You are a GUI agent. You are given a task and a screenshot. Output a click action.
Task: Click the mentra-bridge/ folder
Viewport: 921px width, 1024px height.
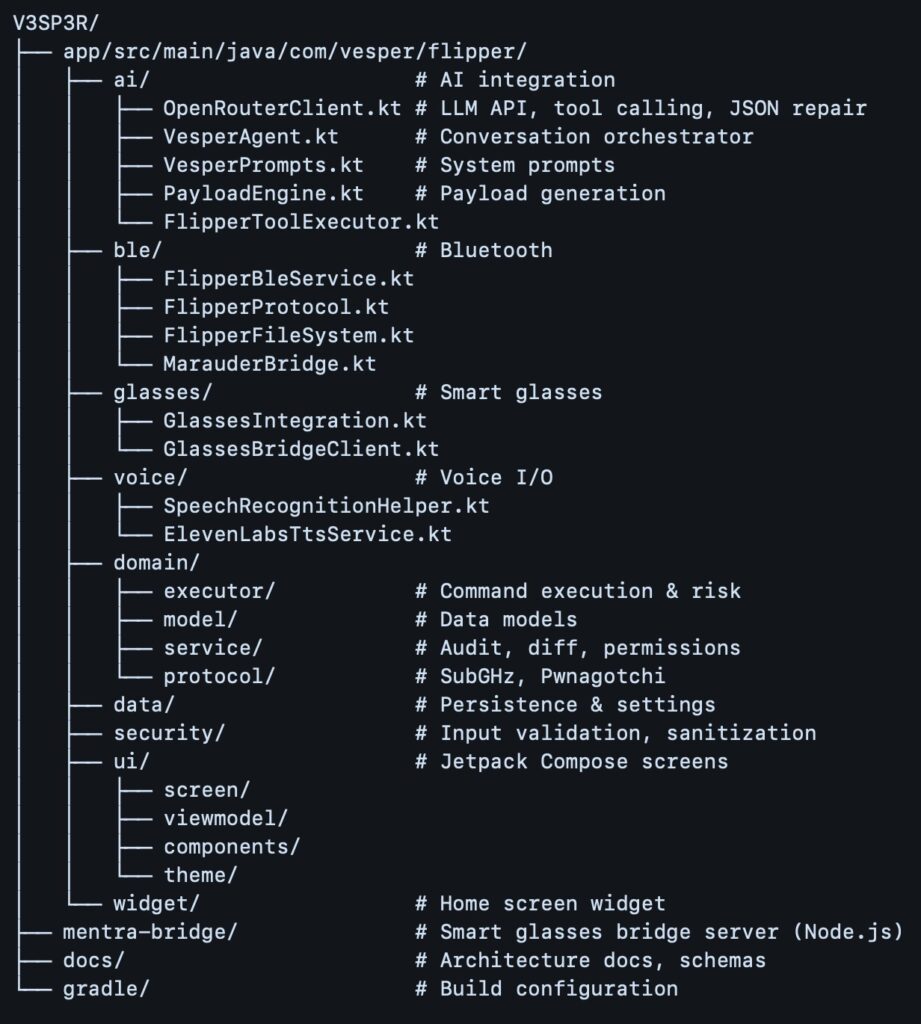click(x=150, y=932)
